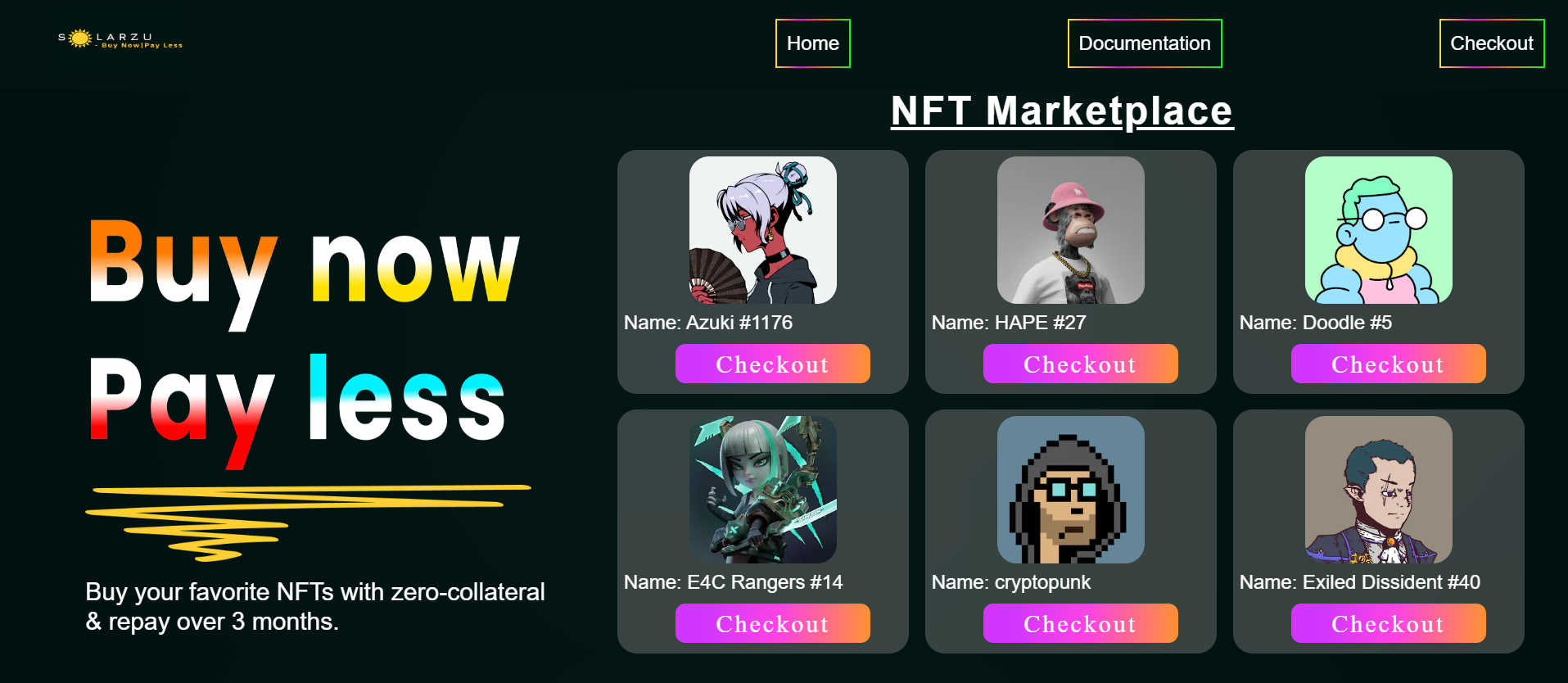Image resolution: width=1568 pixels, height=683 pixels.
Task: Select the Doodle #5 artwork thumbnail
Action: 1379,230
